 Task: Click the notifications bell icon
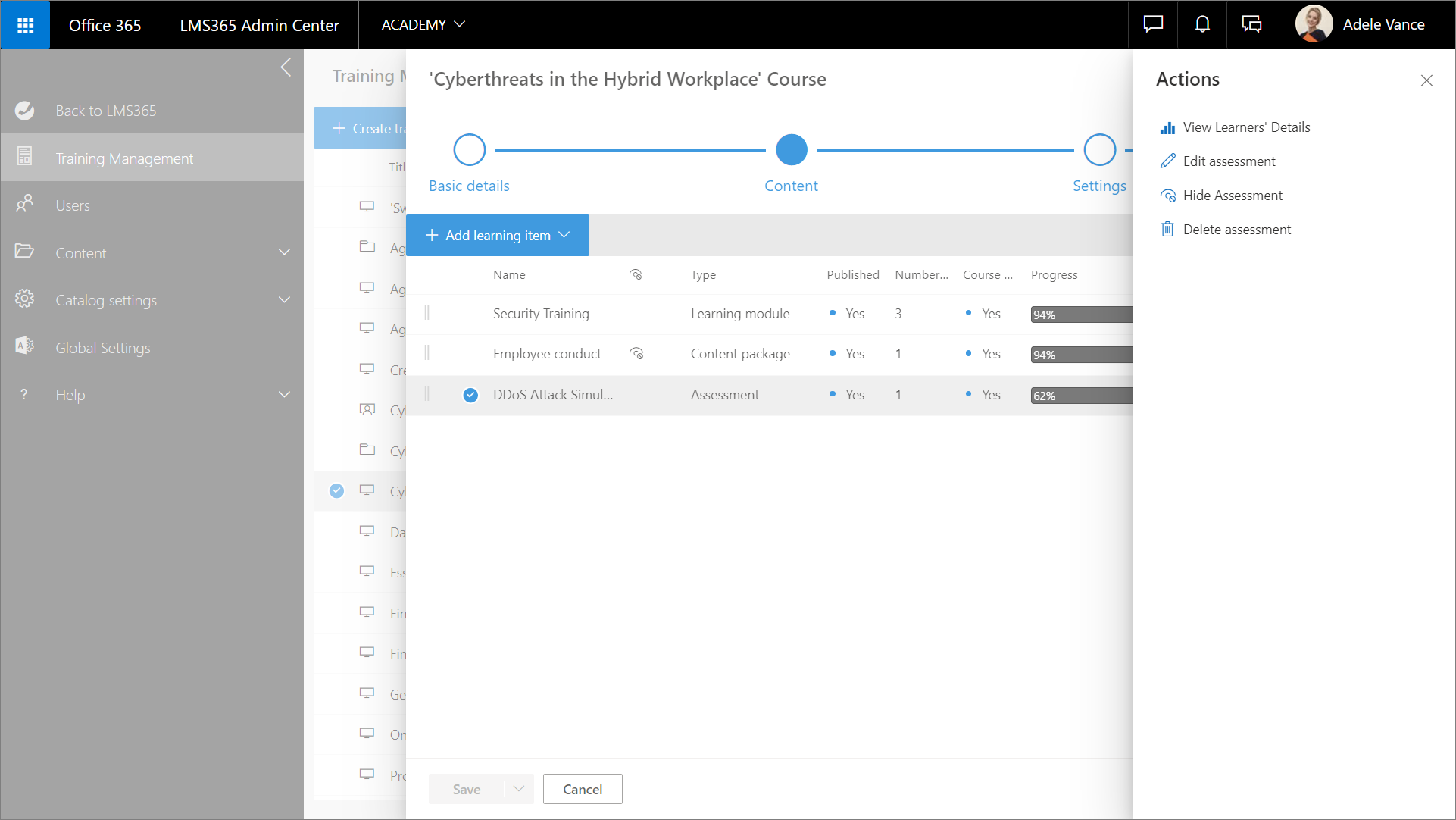point(1202,24)
